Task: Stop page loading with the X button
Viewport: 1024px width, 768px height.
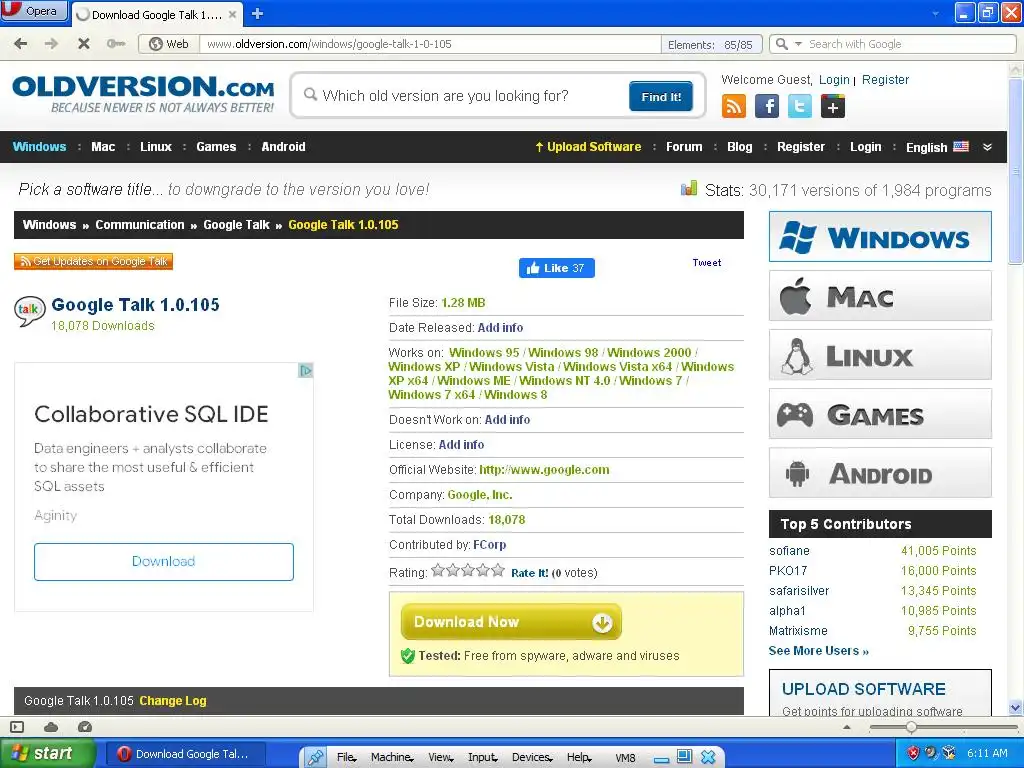Action: (84, 44)
